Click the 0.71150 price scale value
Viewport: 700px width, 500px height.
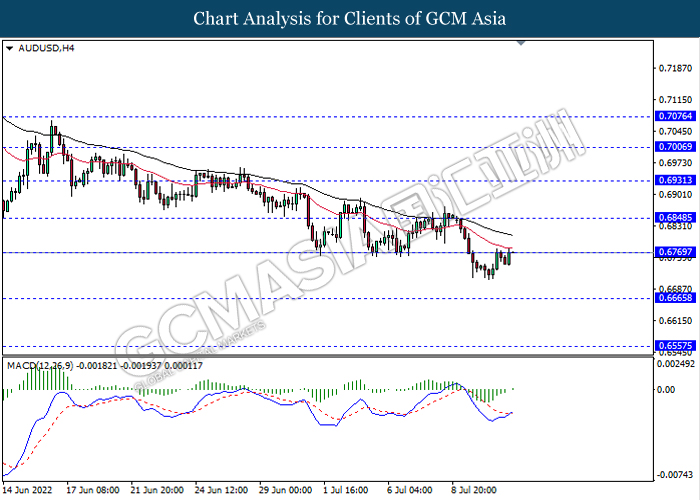click(675, 100)
